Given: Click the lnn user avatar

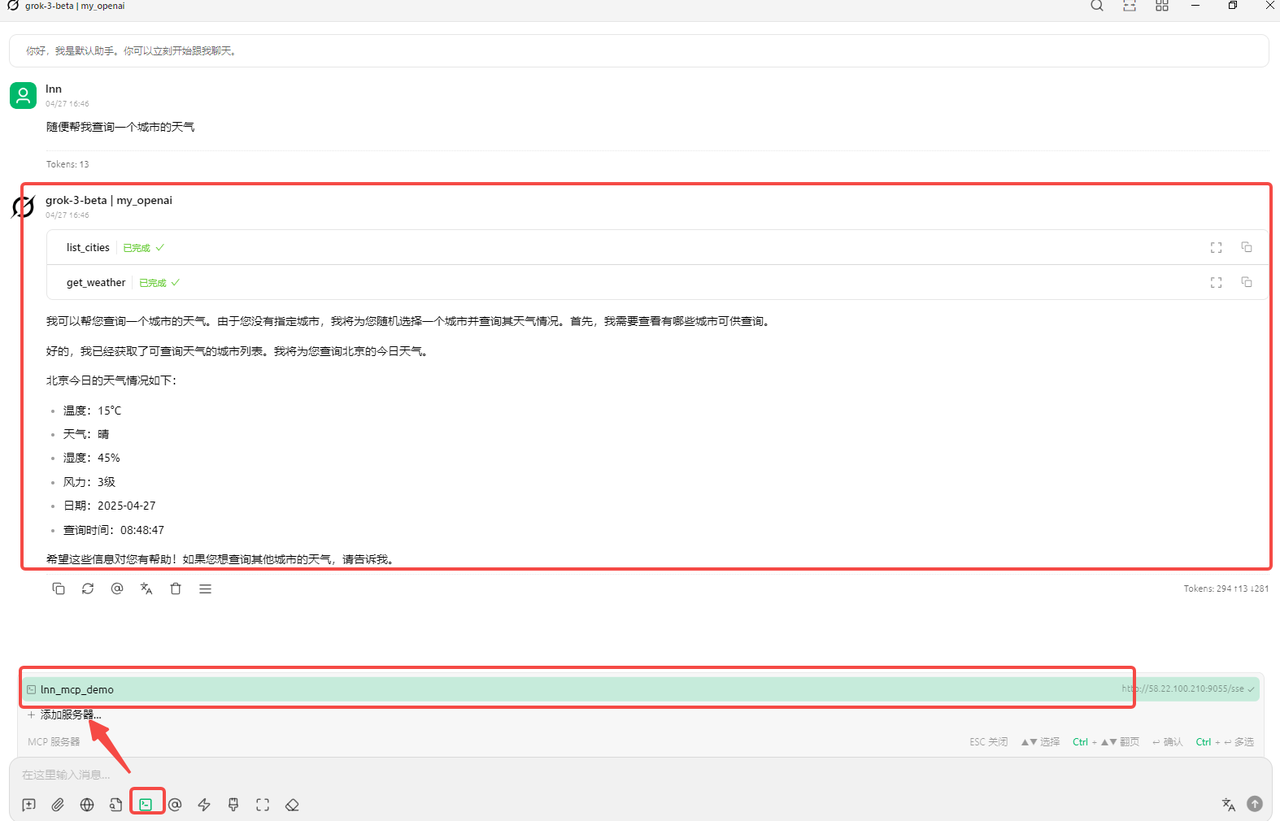Looking at the screenshot, I should pyautogui.click(x=23, y=95).
